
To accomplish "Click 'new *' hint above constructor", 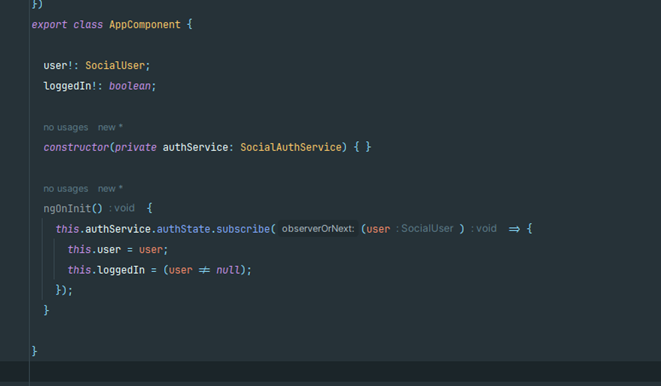I will (110, 127).
